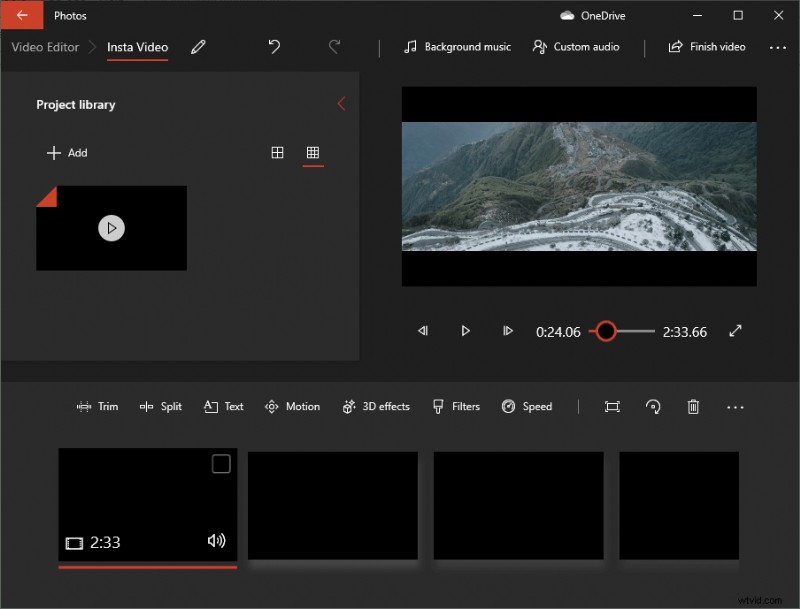Select the Split tool
This screenshot has width=800, height=609.
[161, 406]
